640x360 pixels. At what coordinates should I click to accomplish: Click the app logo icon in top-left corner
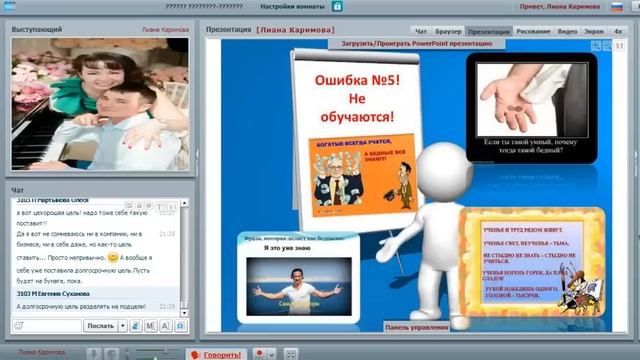(9, 6)
